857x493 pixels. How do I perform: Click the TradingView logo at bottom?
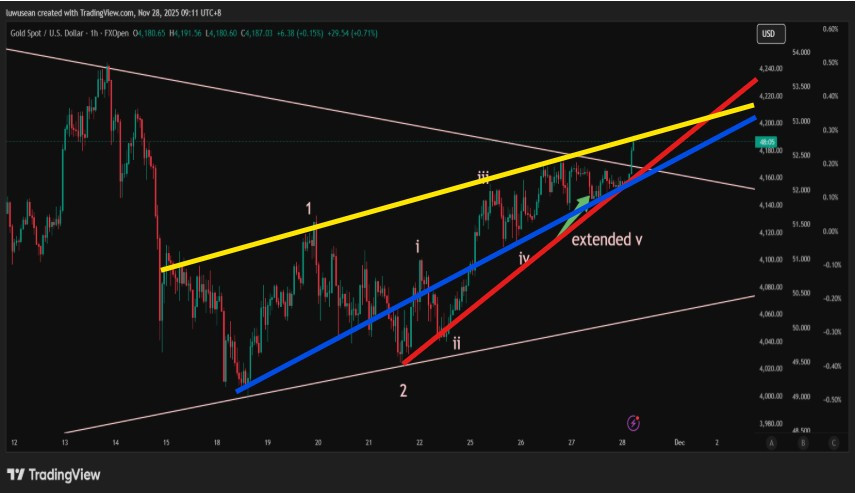pos(54,474)
